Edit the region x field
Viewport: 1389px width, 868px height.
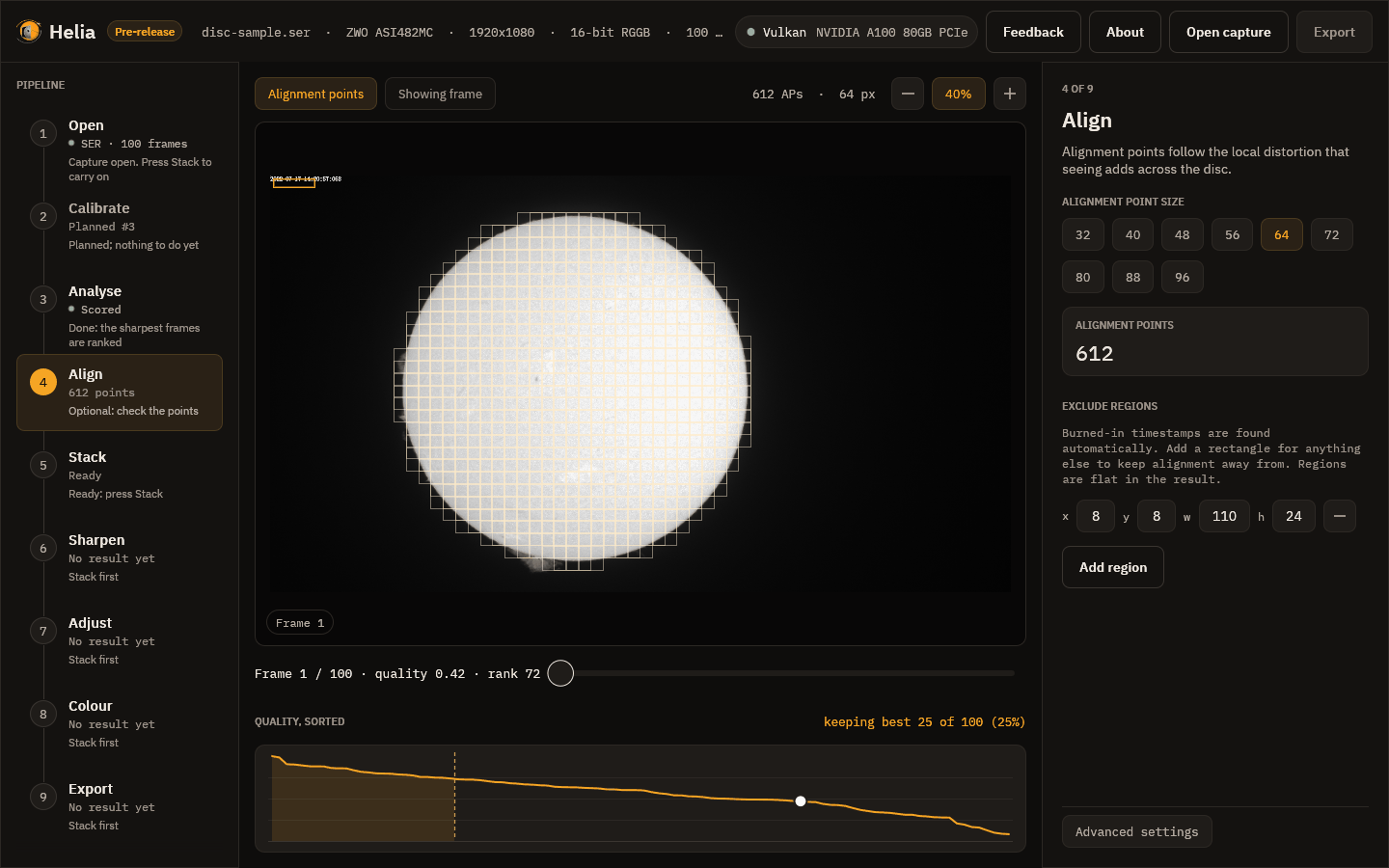[1096, 516]
